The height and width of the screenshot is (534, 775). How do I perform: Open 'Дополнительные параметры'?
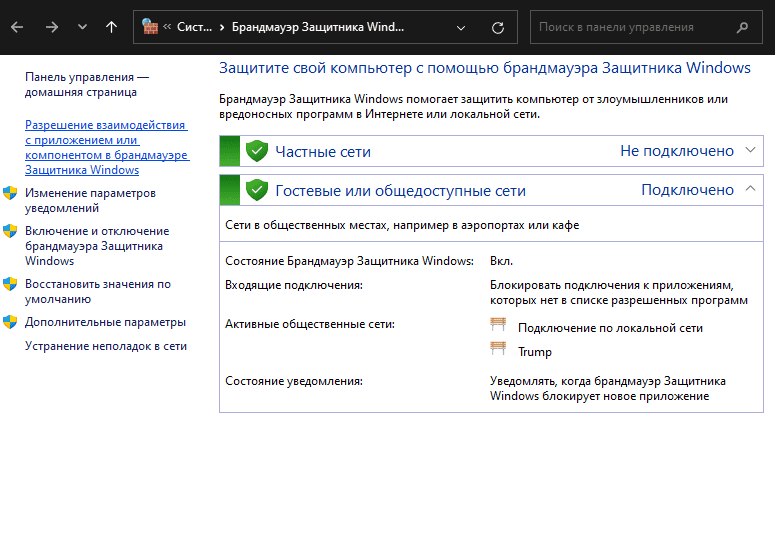[x=105, y=322]
